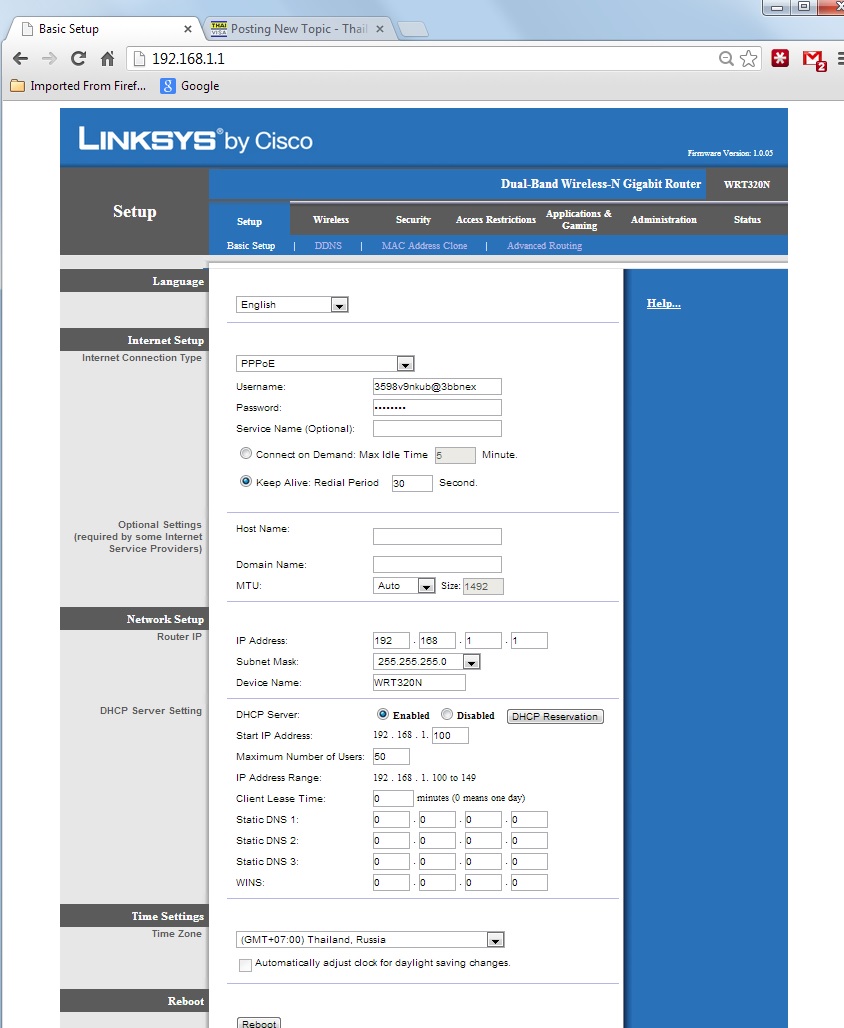Click the Maximum Number of Users field
Viewport: 844px width, 1028px height.
[392, 757]
